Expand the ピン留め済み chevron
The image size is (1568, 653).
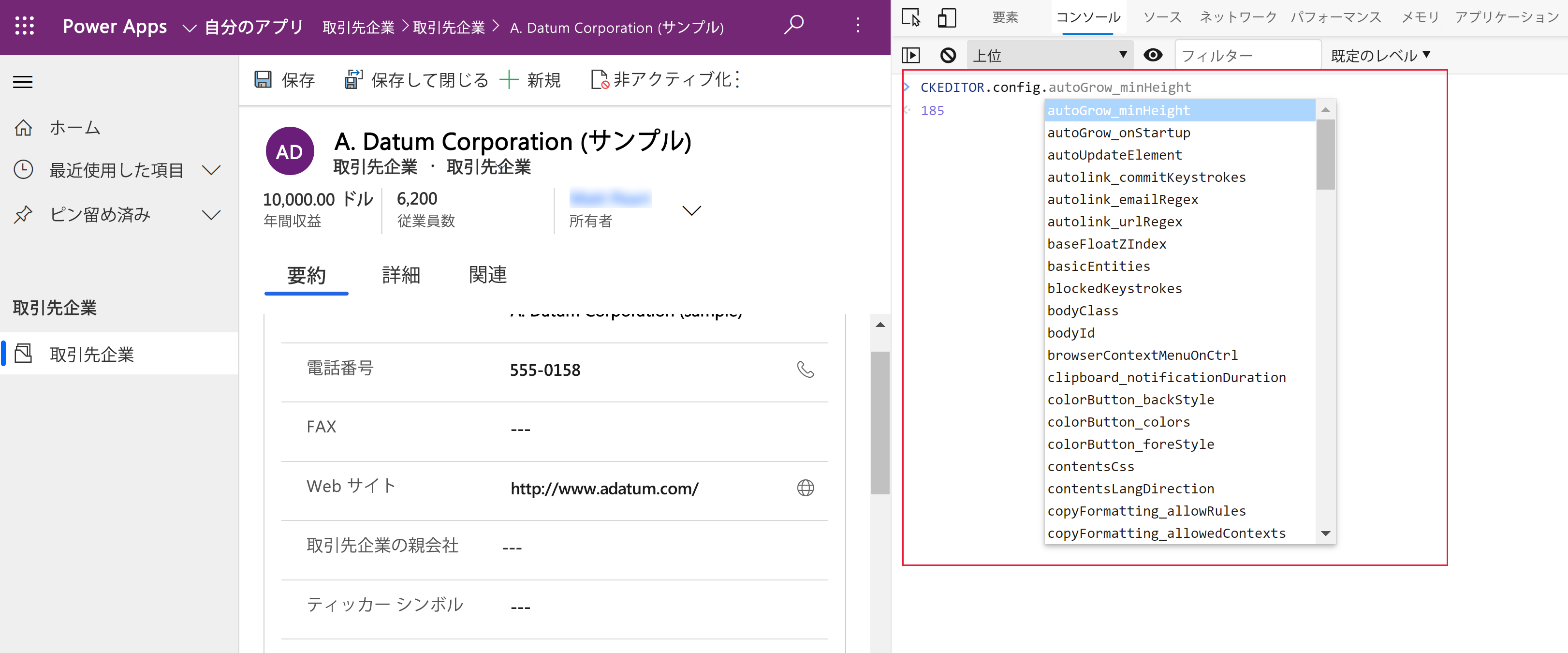pos(211,215)
